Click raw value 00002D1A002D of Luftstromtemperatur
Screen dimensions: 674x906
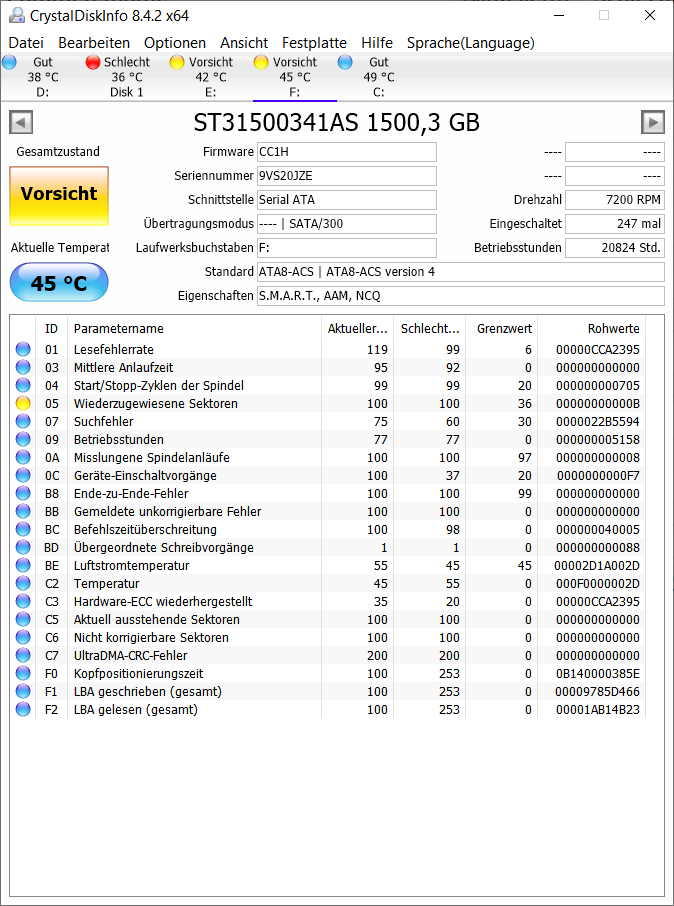[x=597, y=566]
